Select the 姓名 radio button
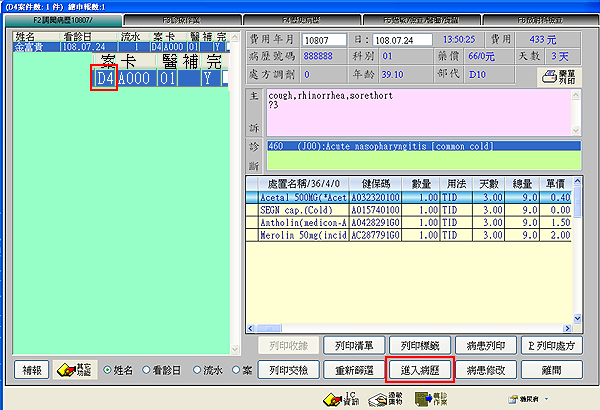The image size is (600, 410). click(110, 370)
